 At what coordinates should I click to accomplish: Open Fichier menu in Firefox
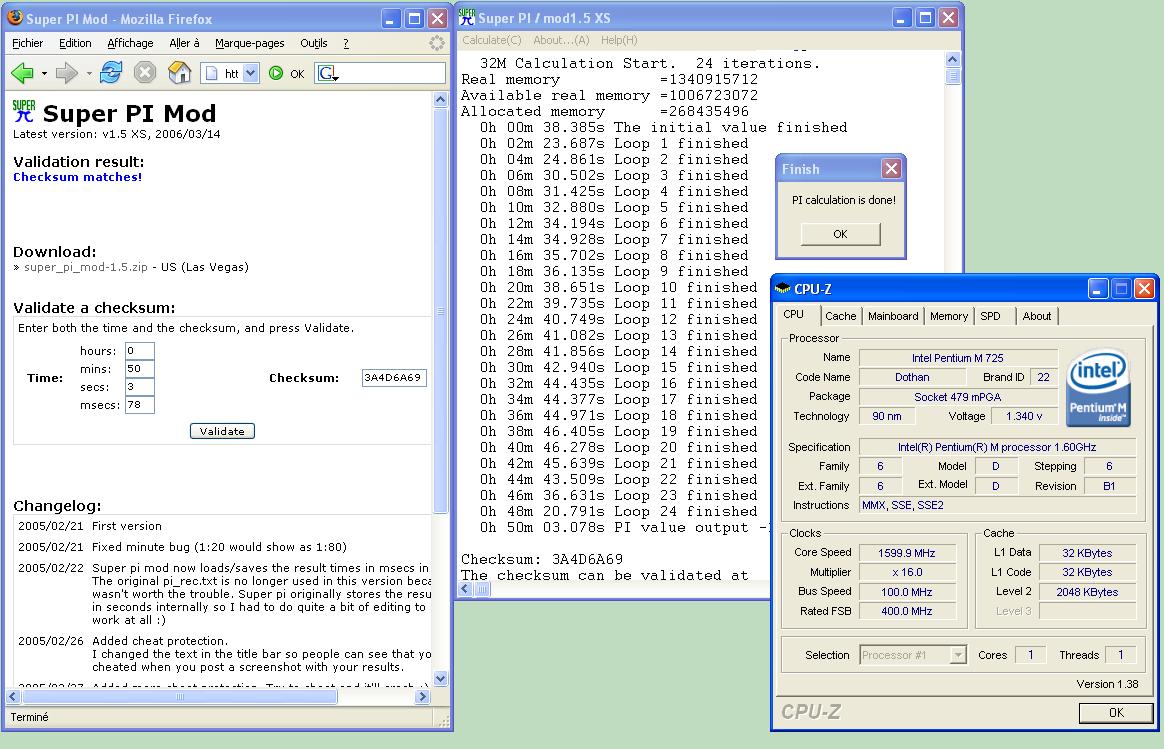27,43
